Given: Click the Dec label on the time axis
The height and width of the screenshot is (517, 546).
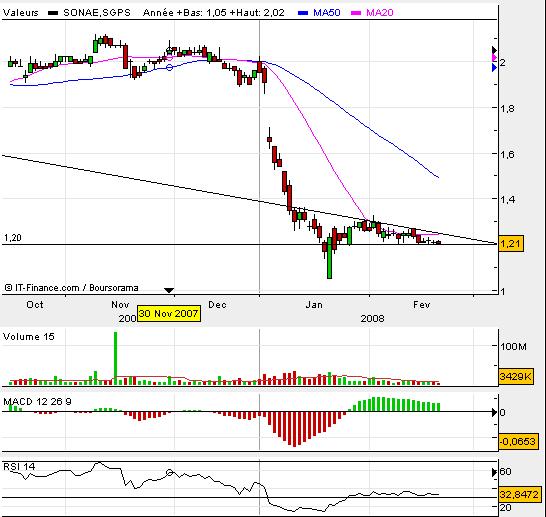Looking at the screenshot, I should coord(217,305).
